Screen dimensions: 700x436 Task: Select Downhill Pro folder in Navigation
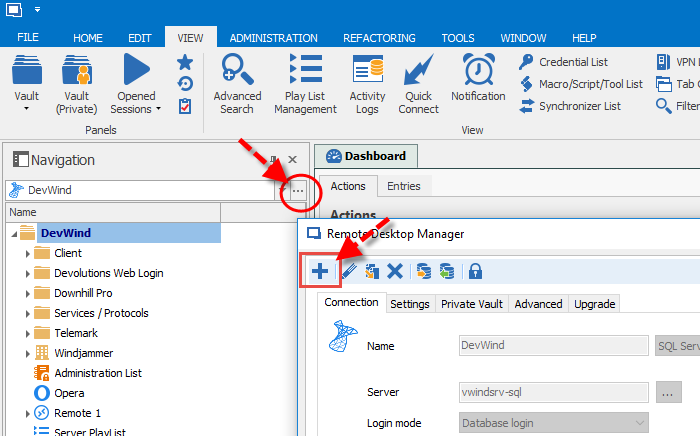83,293
